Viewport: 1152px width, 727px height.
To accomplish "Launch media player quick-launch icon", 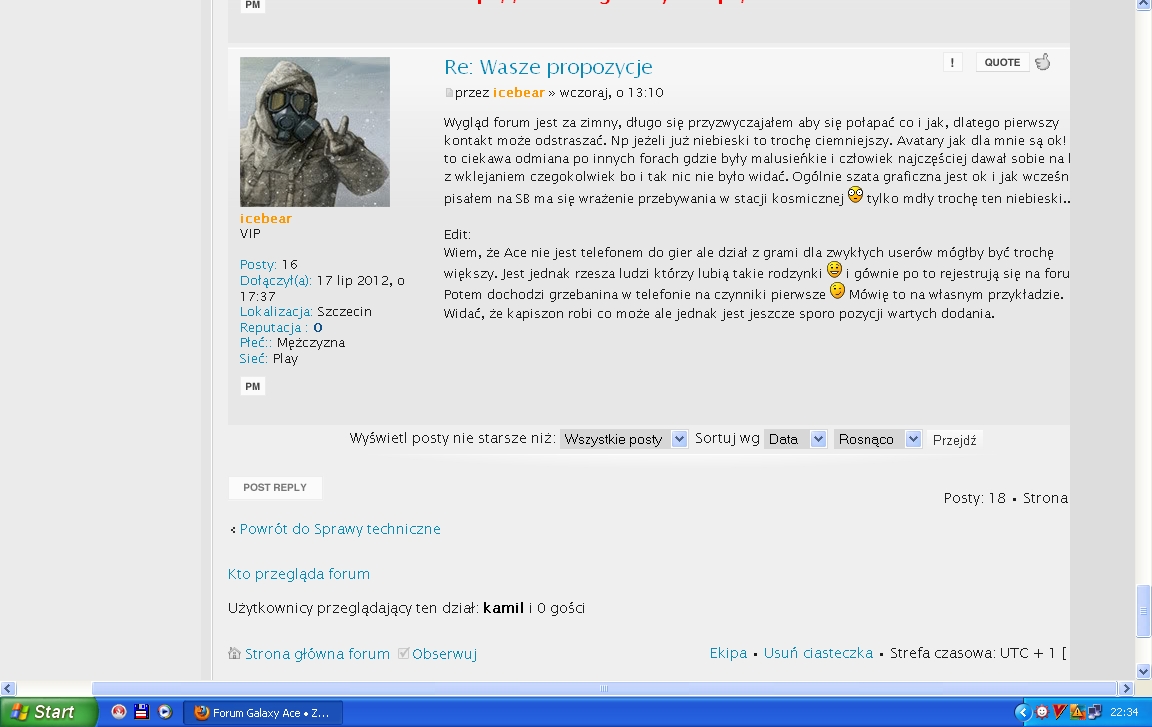I will point(165,712).
